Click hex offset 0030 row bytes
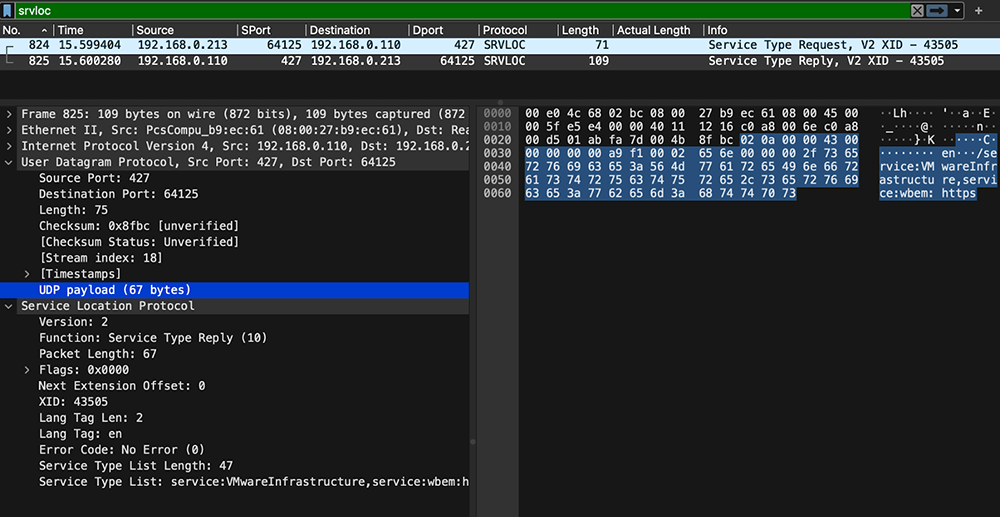This screenshot has height=517, width=1000. pyautogui.click(x=693, y=153)
